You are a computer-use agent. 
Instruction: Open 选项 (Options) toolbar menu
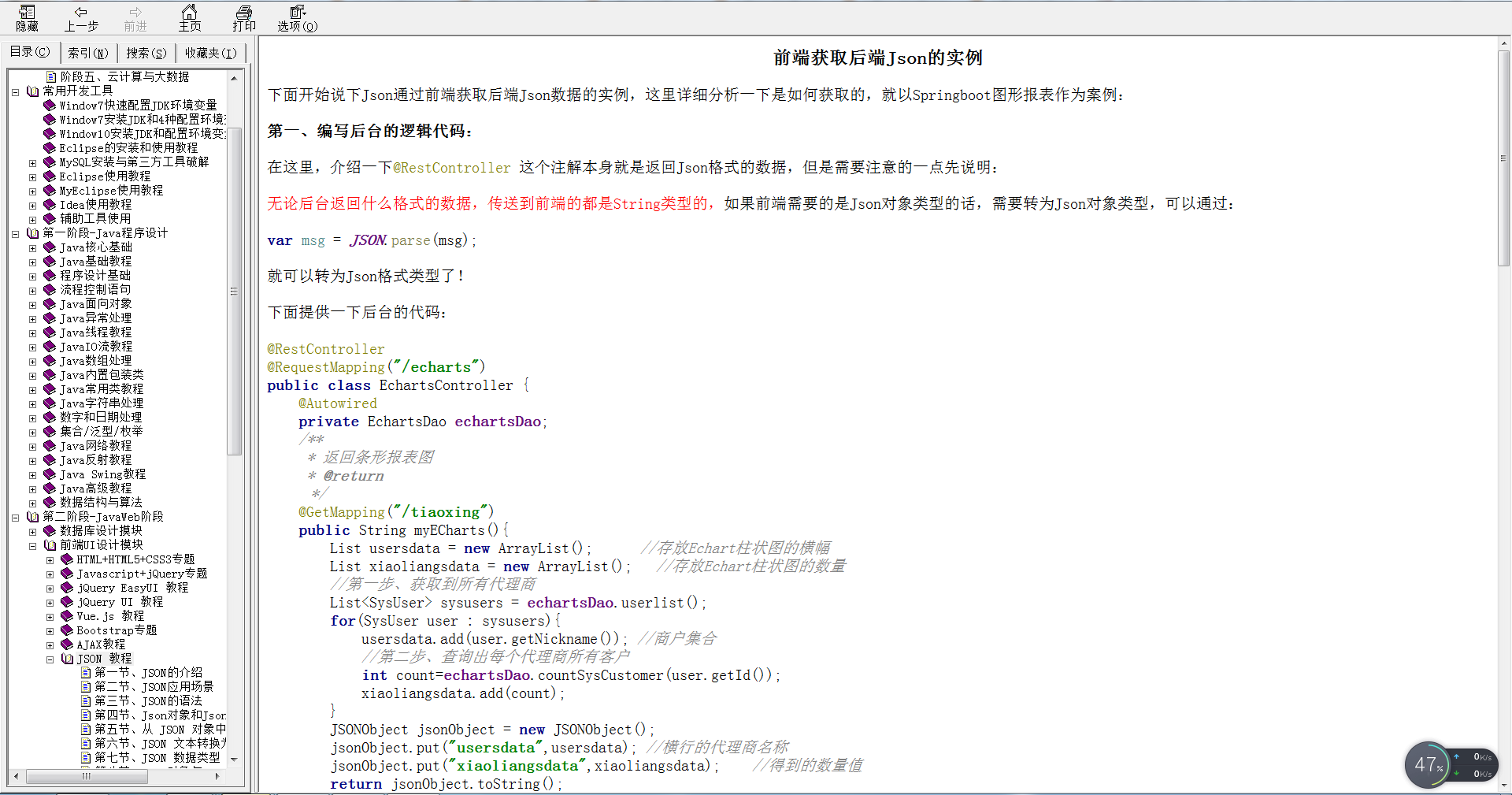[298, 18]
